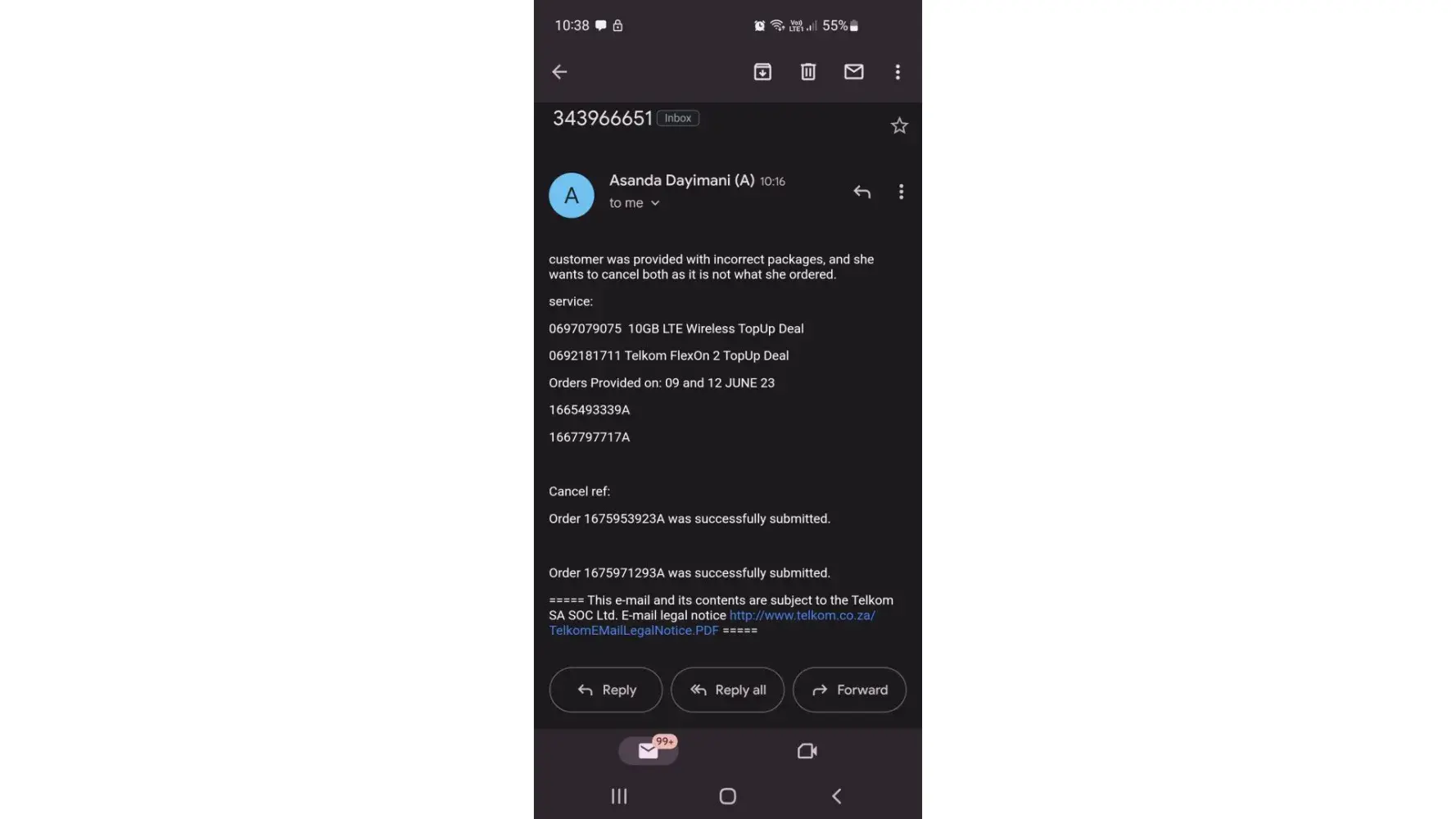This screenshot has width=1456, height=819.
Task: Open the Telkom email legal notice link
Action: click(x=712, y=622)
